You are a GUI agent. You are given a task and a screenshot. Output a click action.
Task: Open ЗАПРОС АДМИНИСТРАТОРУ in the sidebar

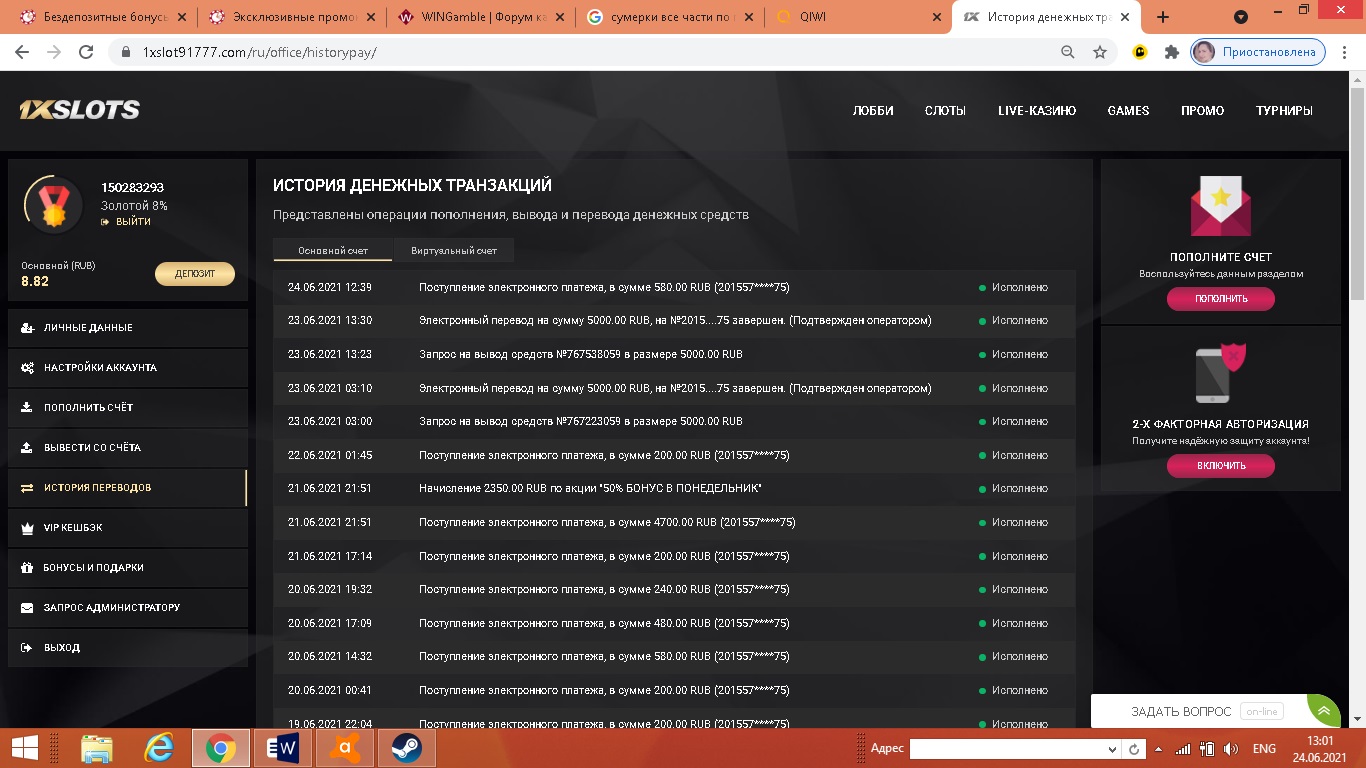[127, 608]
